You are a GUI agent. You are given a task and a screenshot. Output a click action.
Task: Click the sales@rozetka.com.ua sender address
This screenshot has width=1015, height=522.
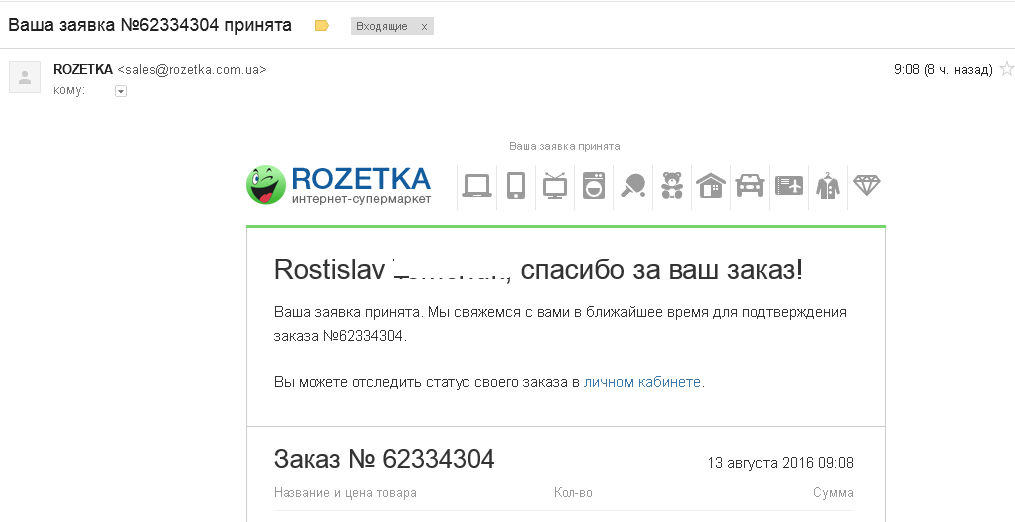[x=192, y=69]
